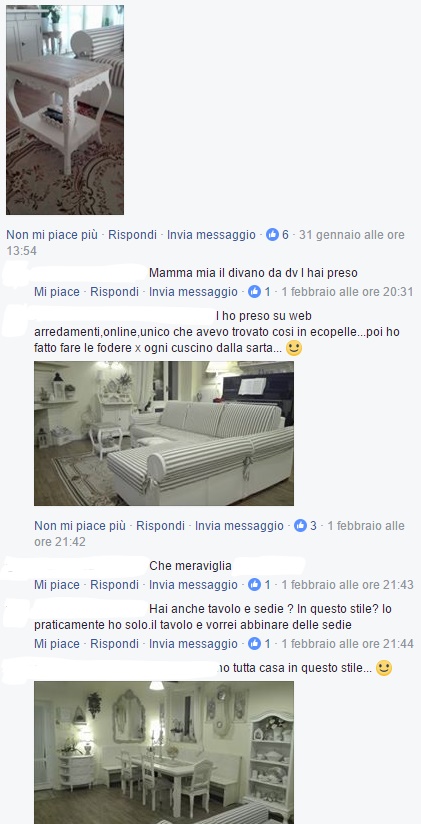The image size is (421, 824).
Task: Click like icon beside 21:43 timestamp
Action: pos(254,584)
